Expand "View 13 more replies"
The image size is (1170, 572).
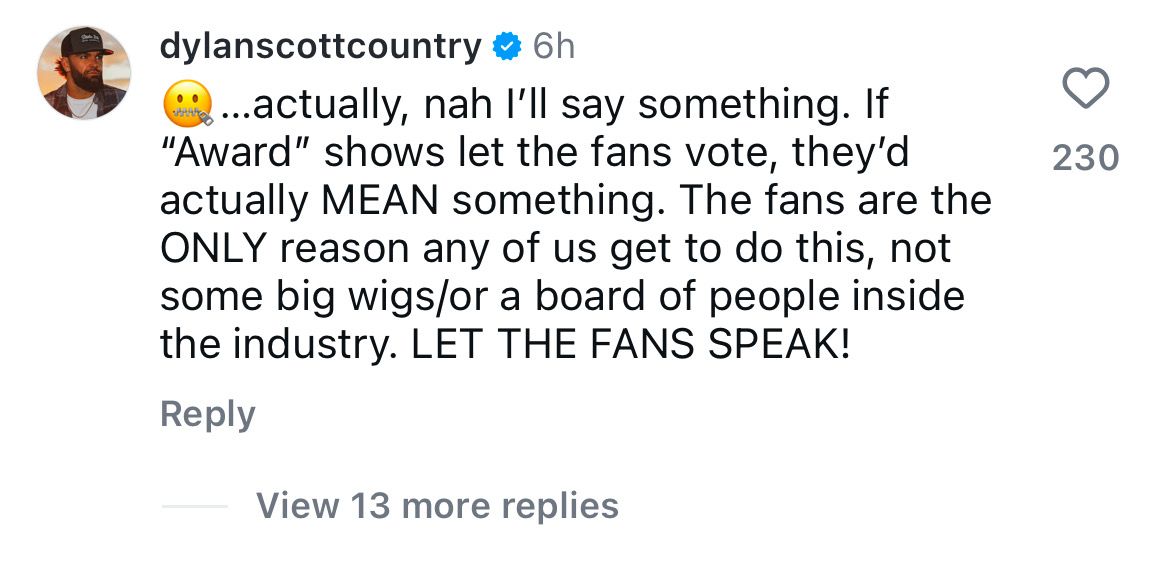click(437, 505)
